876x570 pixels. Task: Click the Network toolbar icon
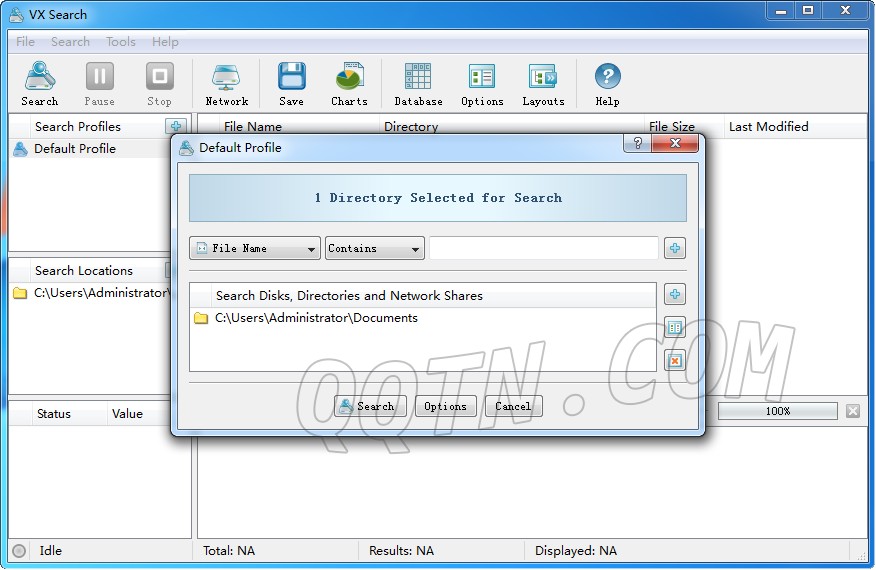click(x=227, y=84)
